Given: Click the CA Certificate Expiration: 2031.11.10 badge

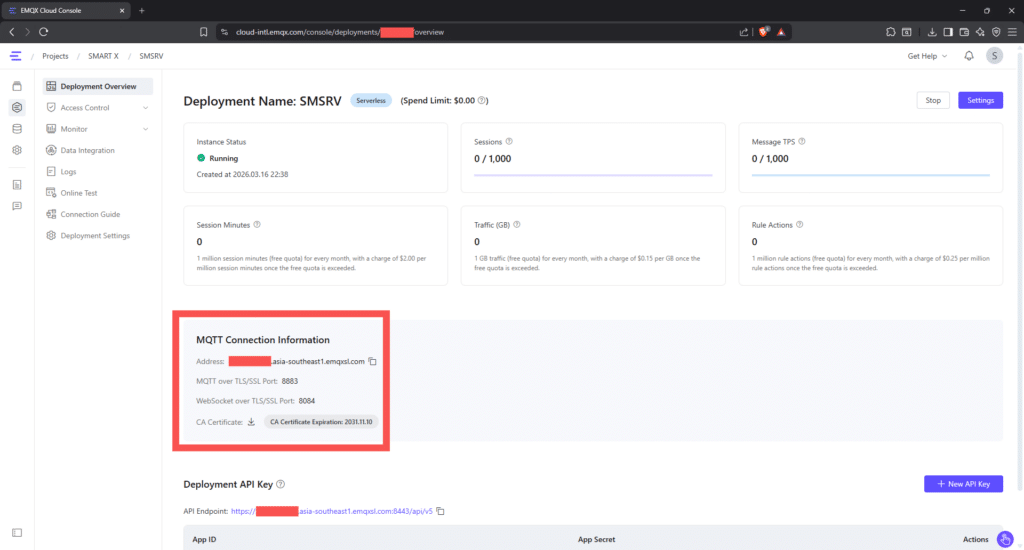Looking at the screenshot, I should (321, 422).
